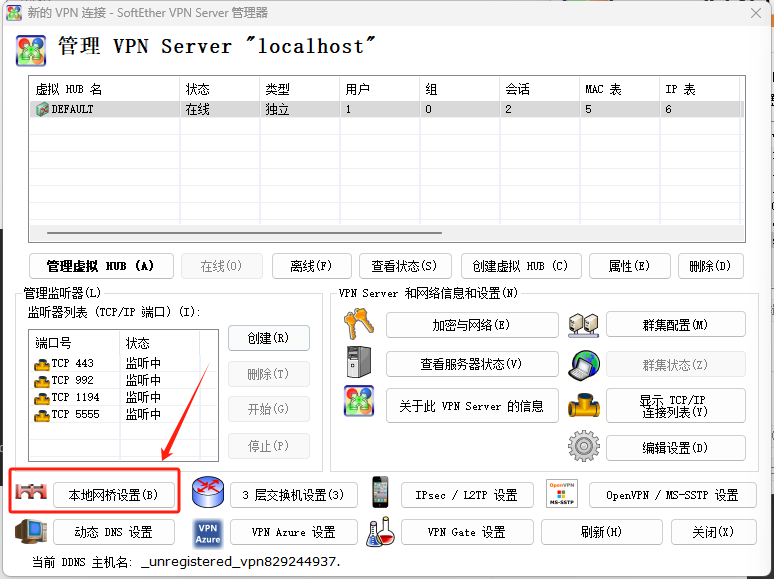Click the cluster servers icon next to 群集配置

coord(583,325)
